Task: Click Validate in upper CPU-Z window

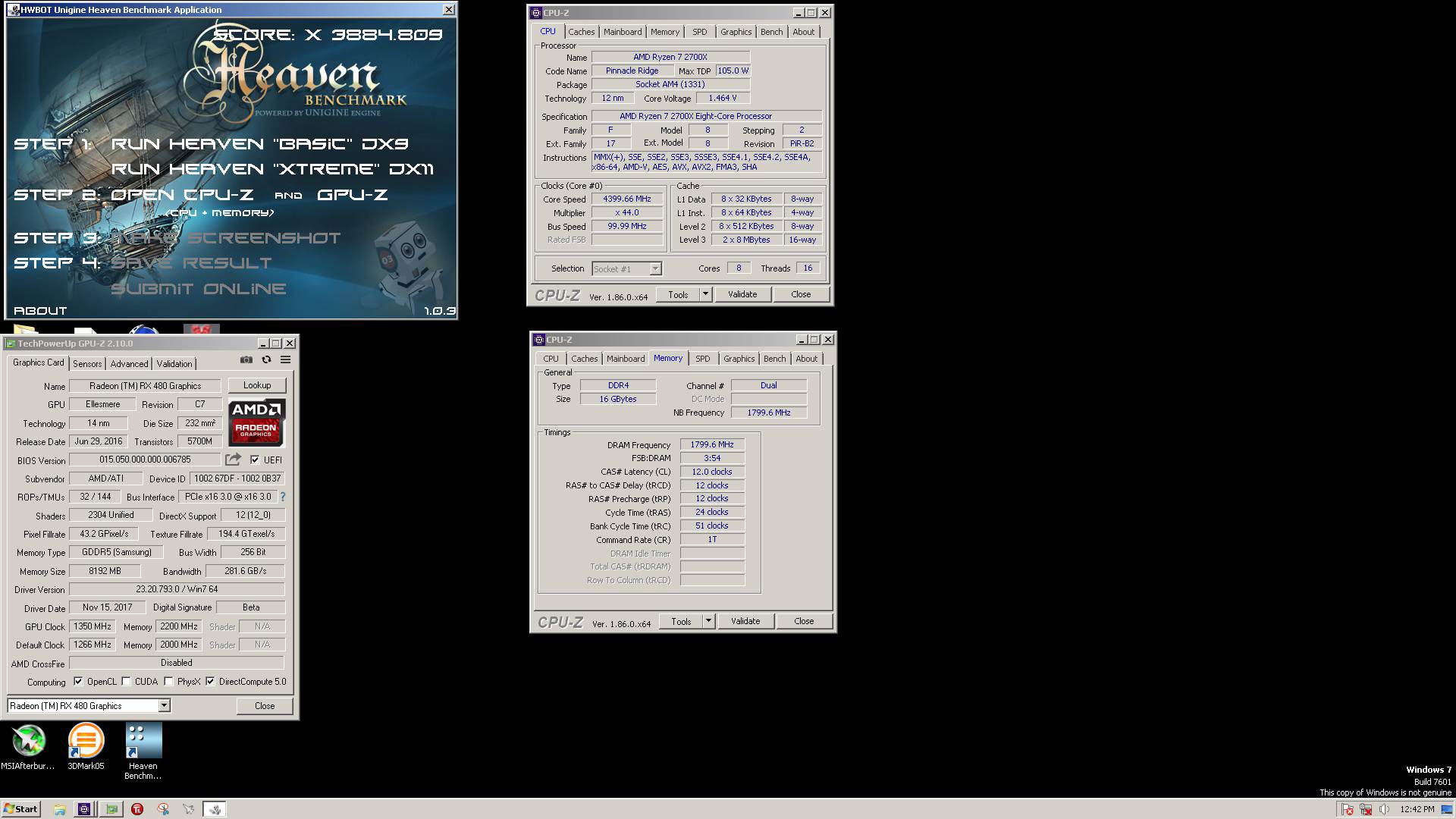Action: coord(742,294)
